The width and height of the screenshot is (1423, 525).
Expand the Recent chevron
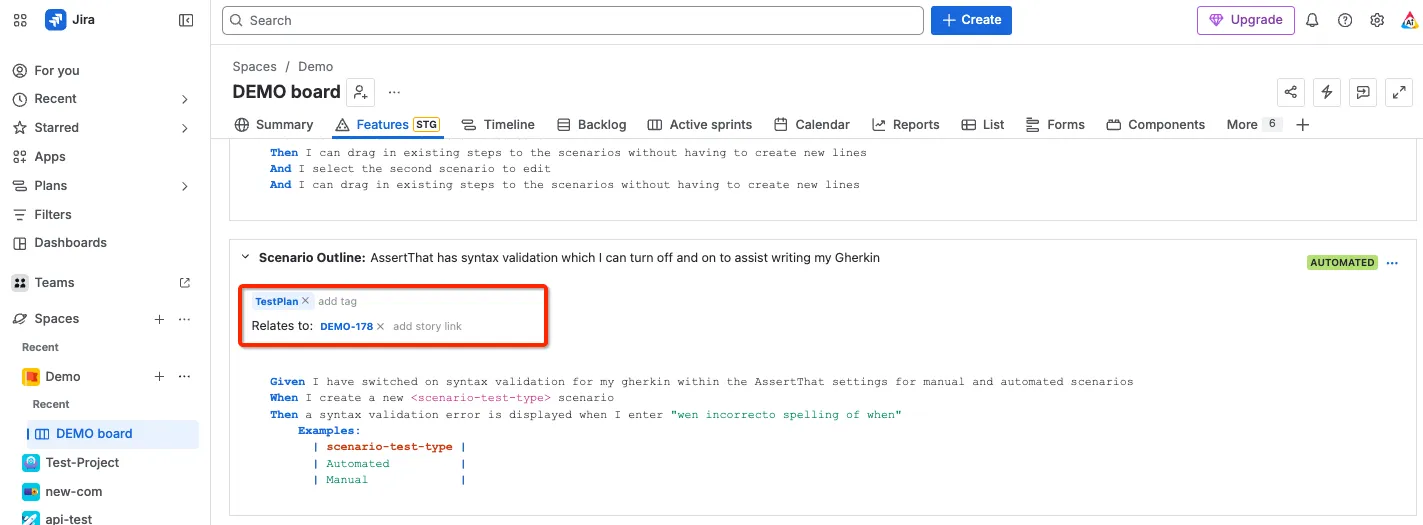[x=185, y=99]
